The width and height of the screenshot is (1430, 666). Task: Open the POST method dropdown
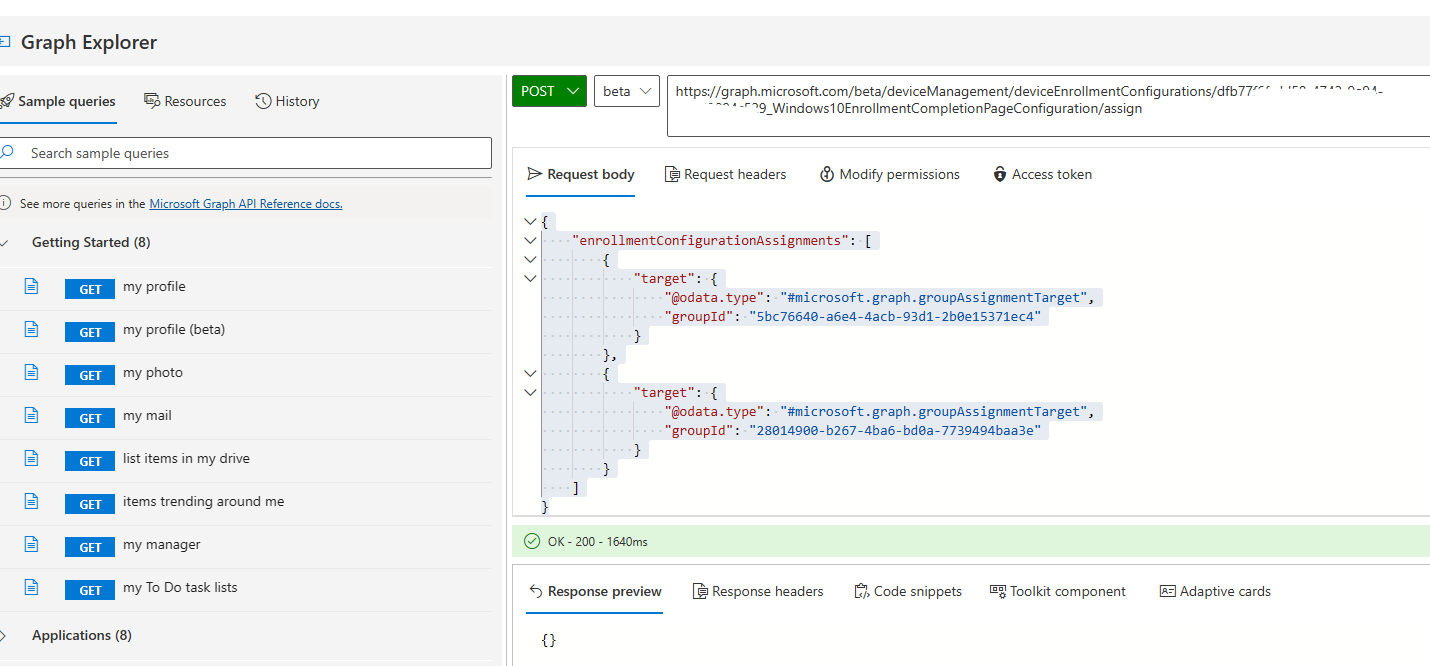pyautogui.click(x=548, y=90)
